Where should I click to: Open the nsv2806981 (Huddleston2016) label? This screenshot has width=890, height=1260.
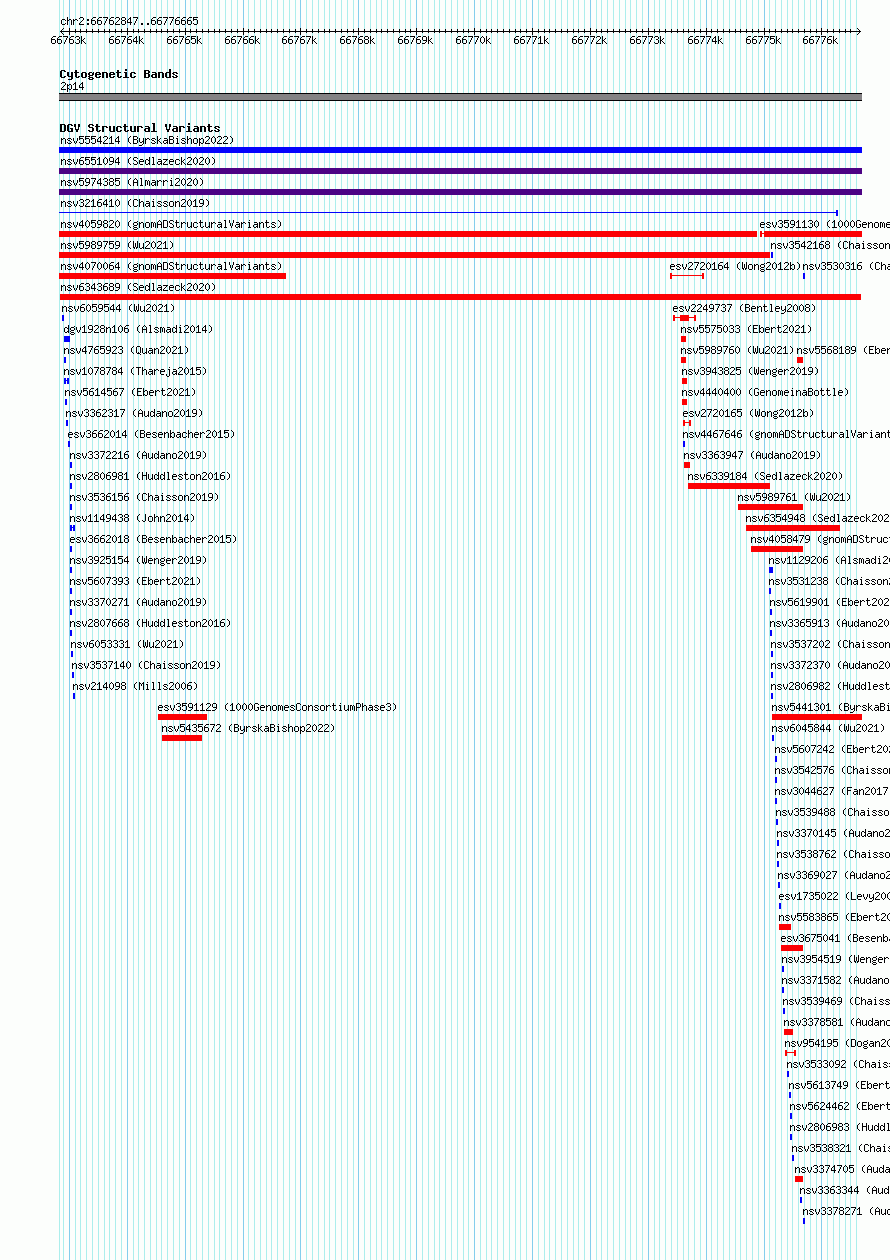[150, 476]
